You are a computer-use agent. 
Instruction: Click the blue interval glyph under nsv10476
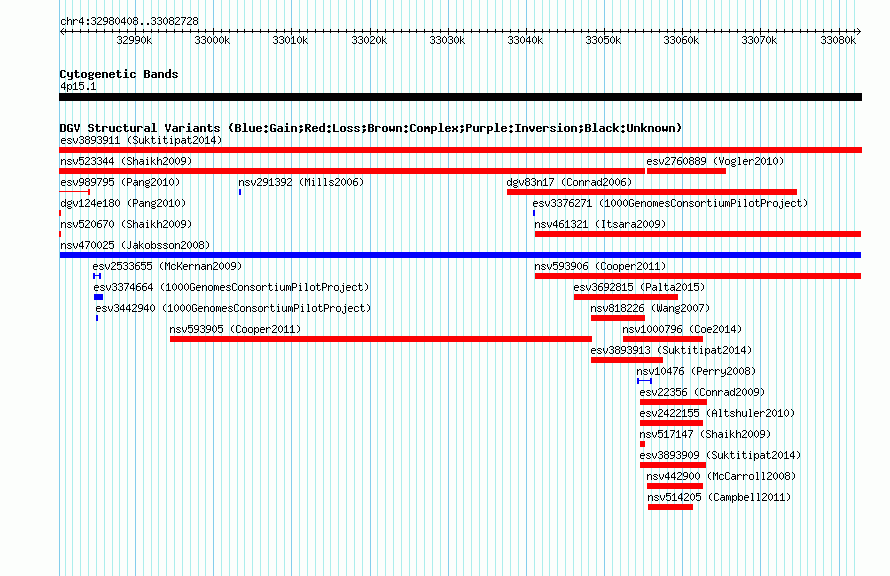pos(644,381)
